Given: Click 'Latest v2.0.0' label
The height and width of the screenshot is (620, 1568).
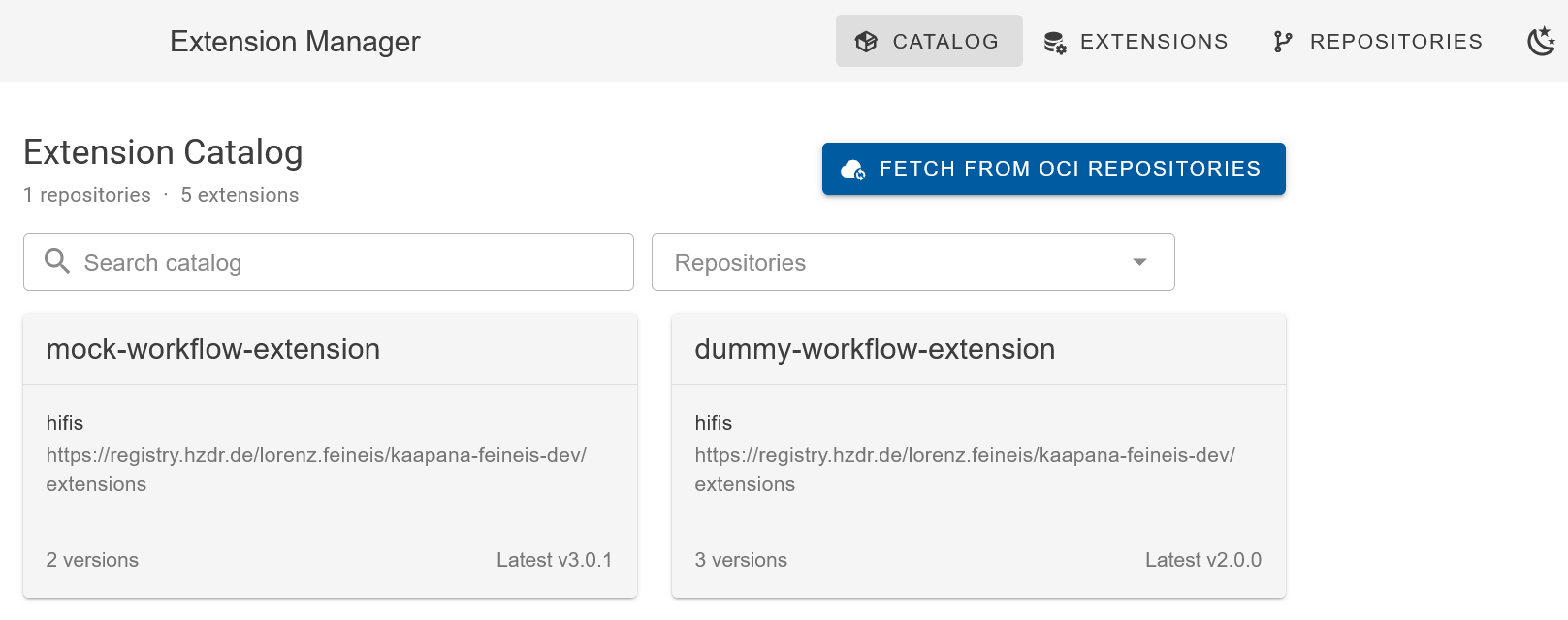Looking at the screenshot, I should [x=1203, y=560].
